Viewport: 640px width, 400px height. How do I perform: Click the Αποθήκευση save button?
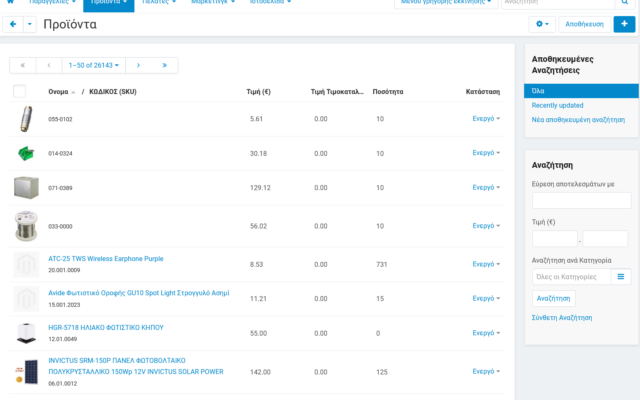pyautogui.click(x=584, y=24)
